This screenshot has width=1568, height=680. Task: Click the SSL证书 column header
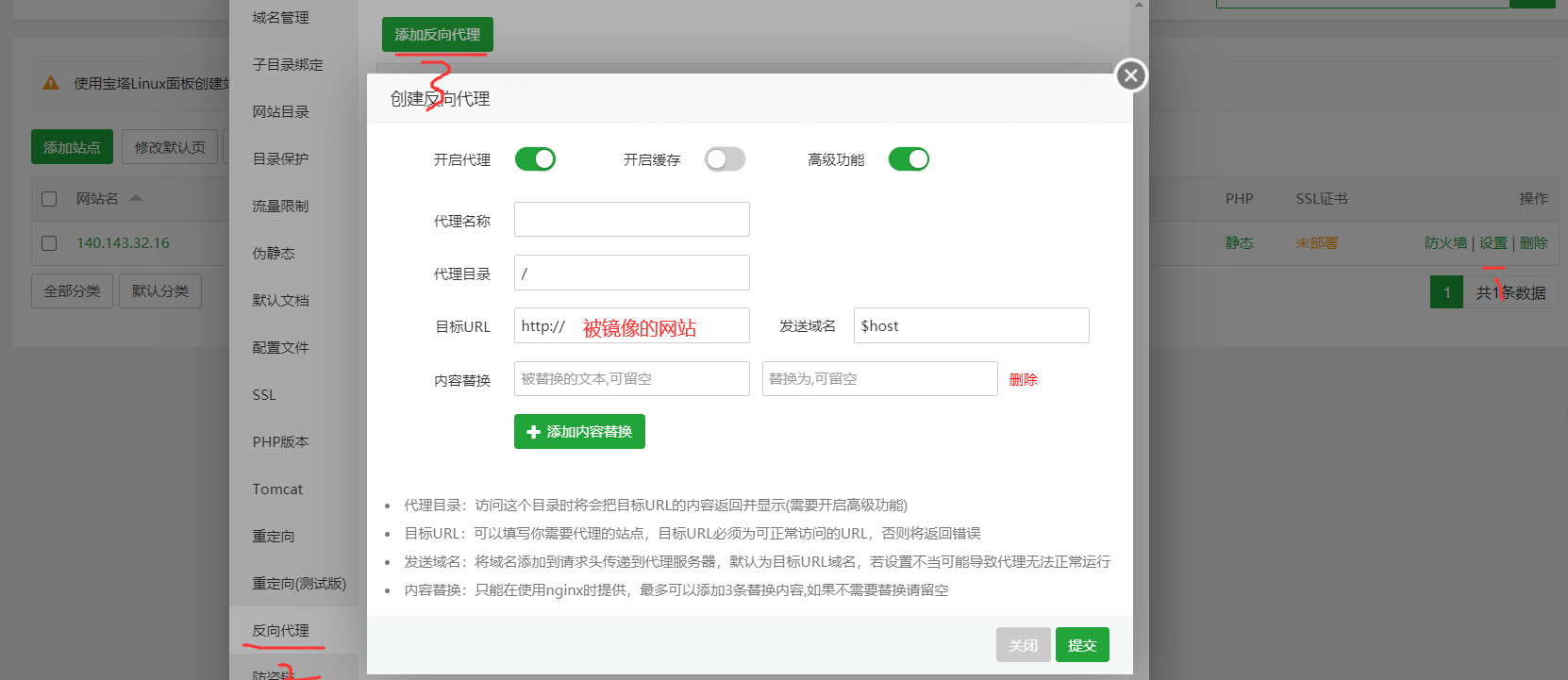[1322, 199]
